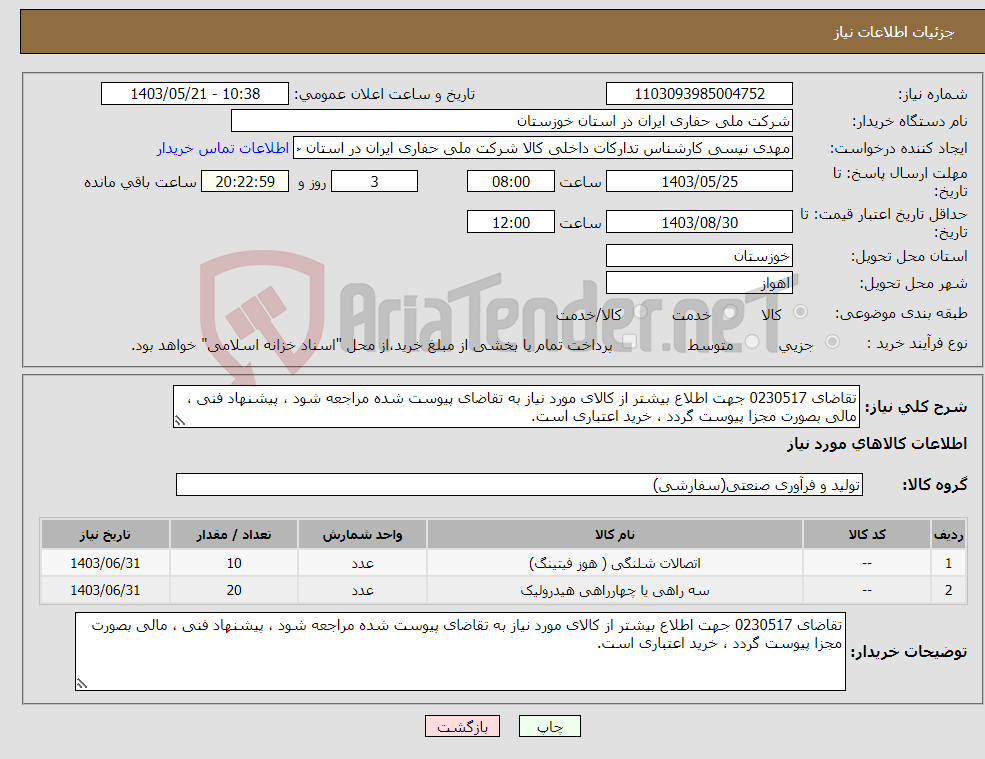Click the چاپ (print) button
The width and height of the screenshot is (985, 759).
click(x=550, y=726)
